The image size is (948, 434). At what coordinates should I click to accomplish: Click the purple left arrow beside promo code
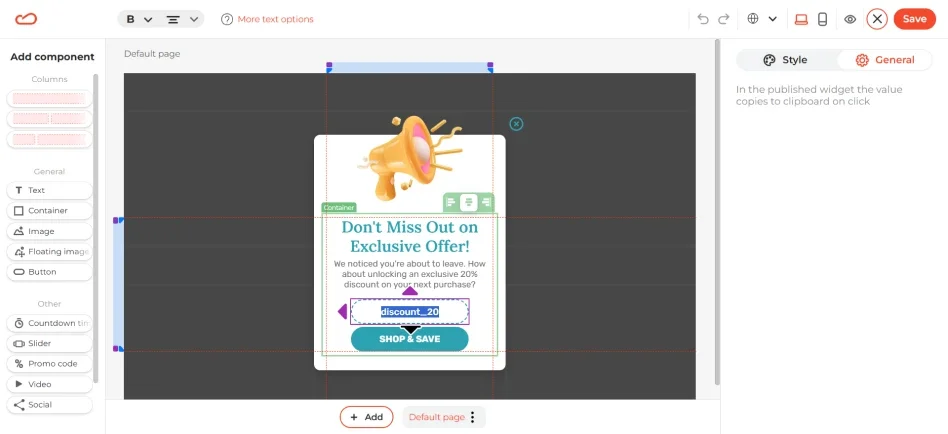pos(343,311)
